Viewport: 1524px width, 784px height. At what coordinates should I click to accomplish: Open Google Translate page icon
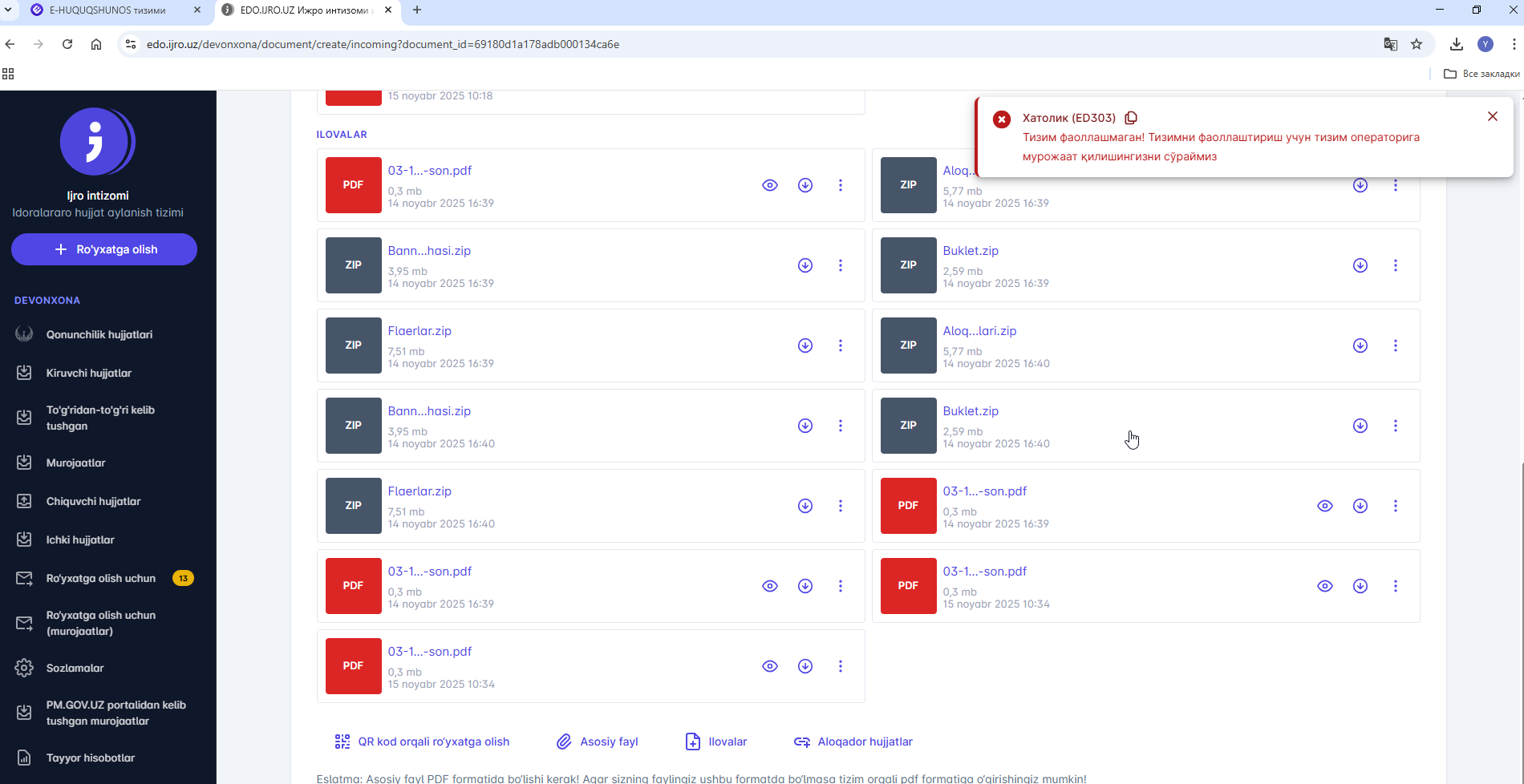tap(1391, 44)
